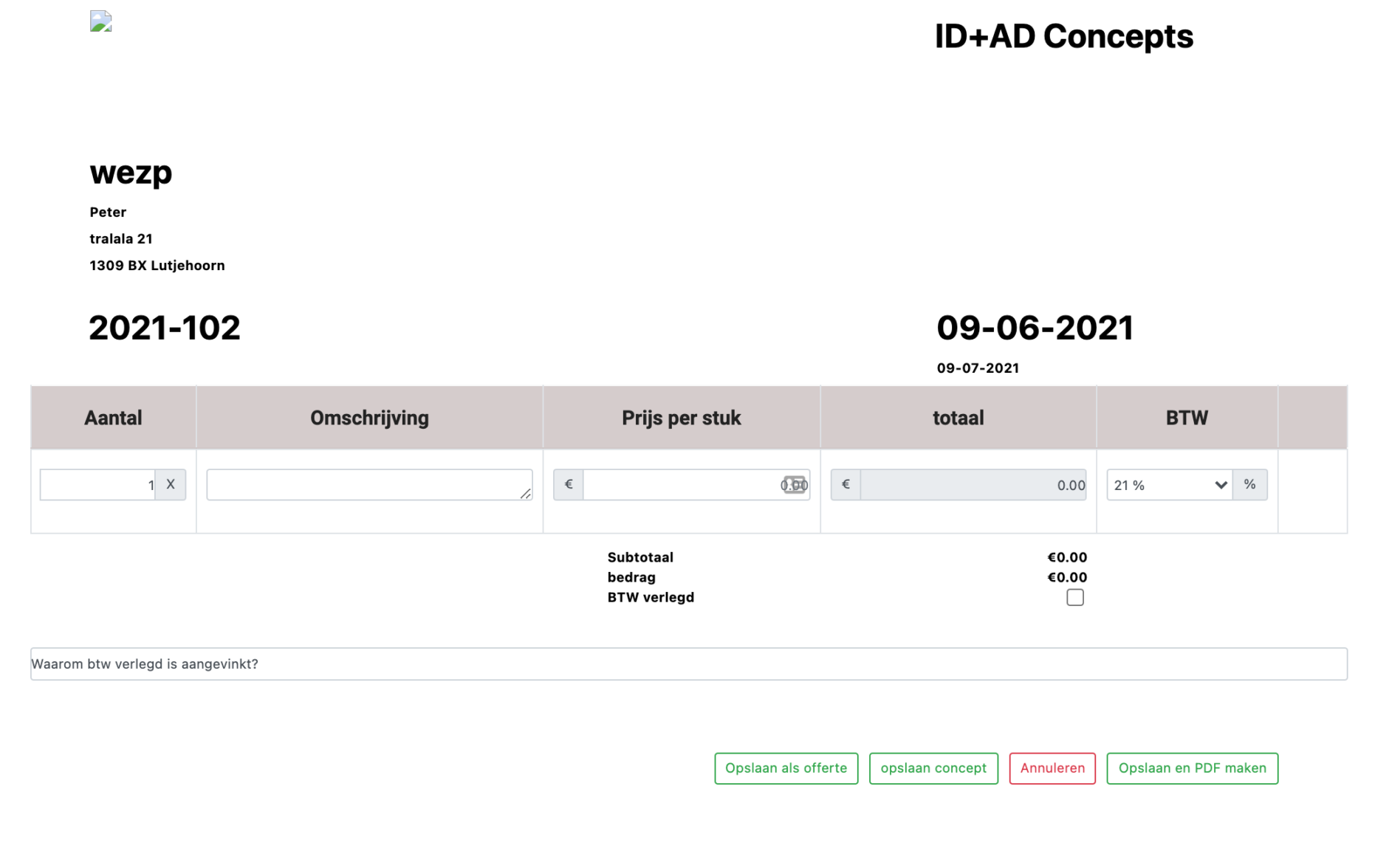Click the Aantal quantity input field
This screenshot has height=868, width=1375.
(x=97, y=485)
